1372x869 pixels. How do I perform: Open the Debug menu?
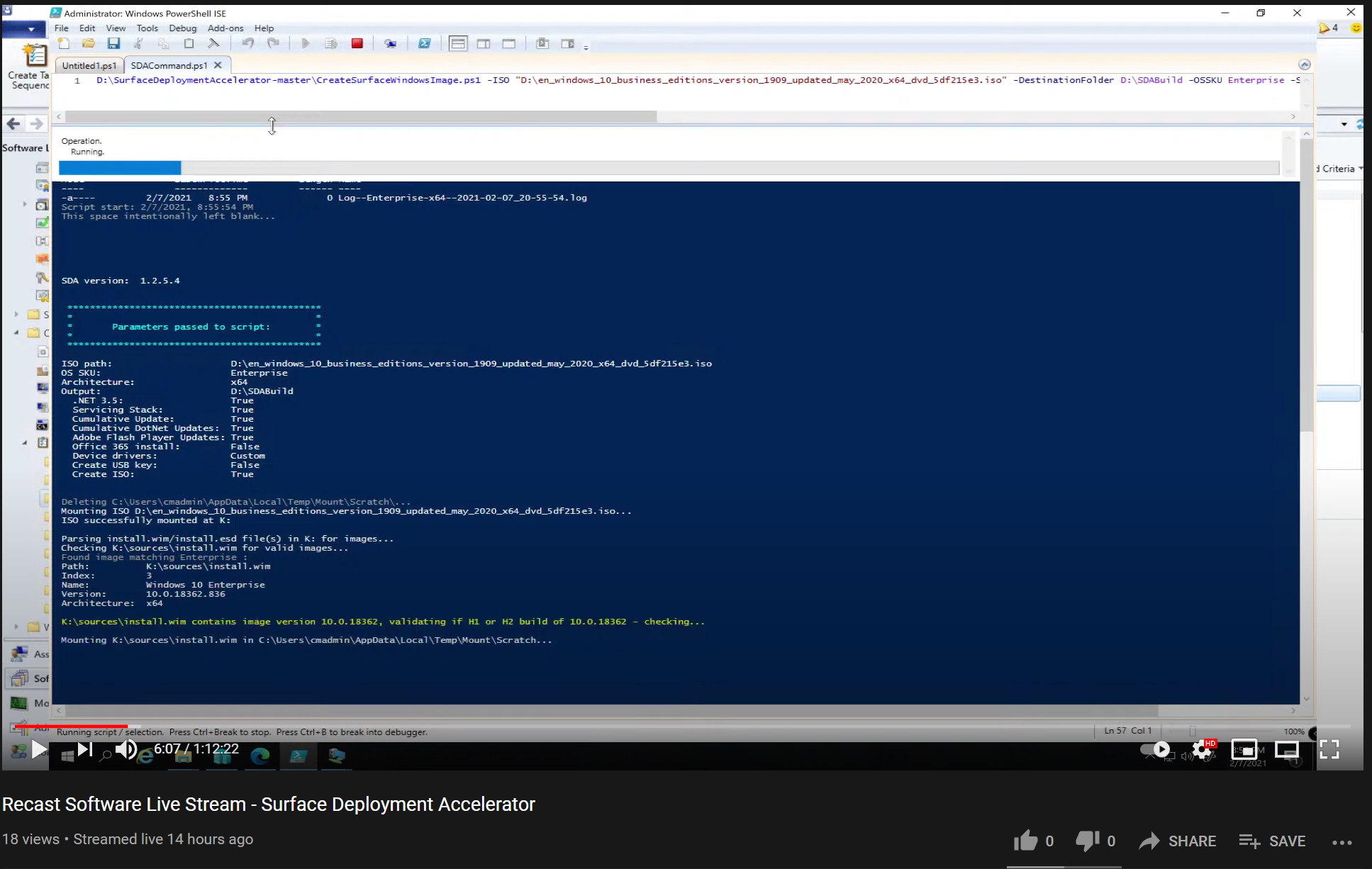click(x=182, y=28)
